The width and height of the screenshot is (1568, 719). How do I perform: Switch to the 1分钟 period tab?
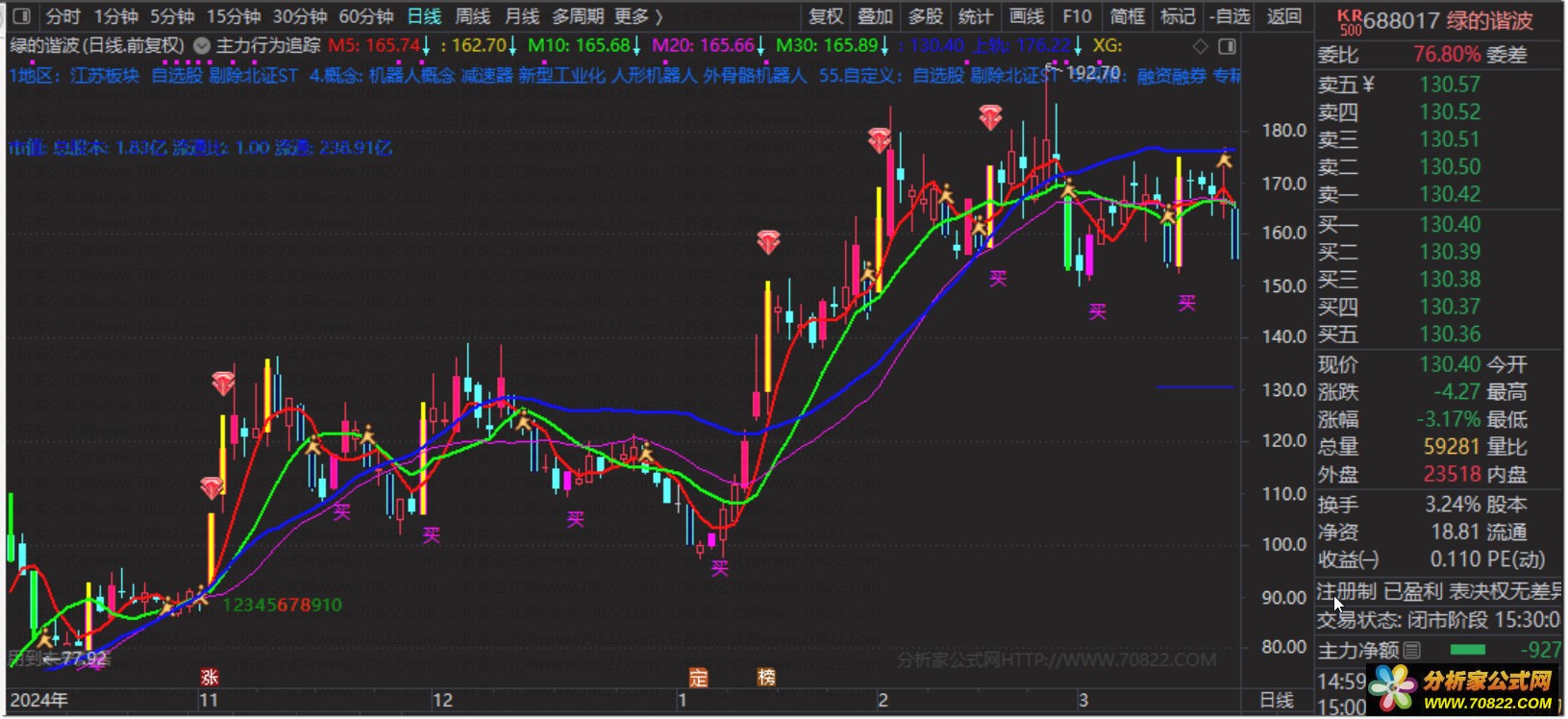[116, 16]
